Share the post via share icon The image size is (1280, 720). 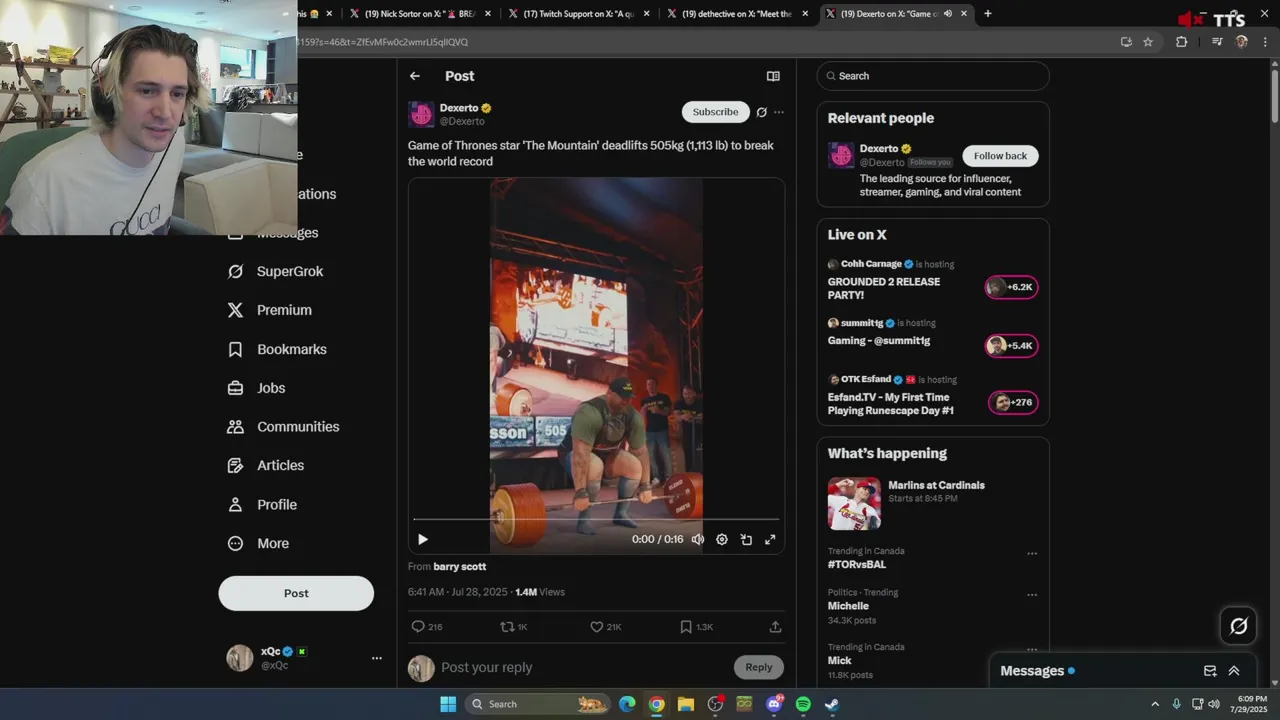[x=775, y=627]
